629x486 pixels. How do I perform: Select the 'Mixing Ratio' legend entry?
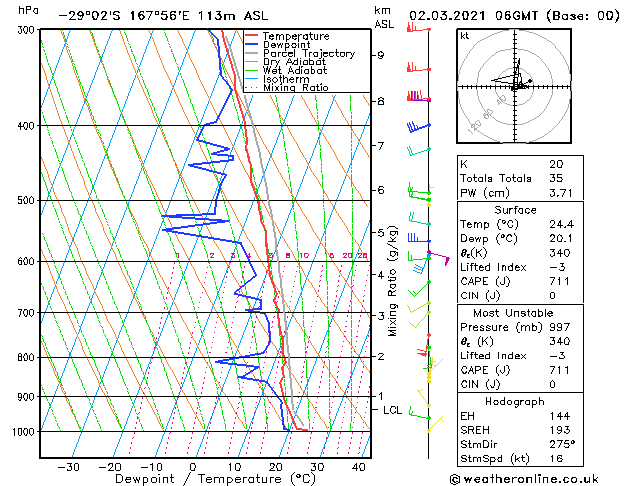coord(296,88)
